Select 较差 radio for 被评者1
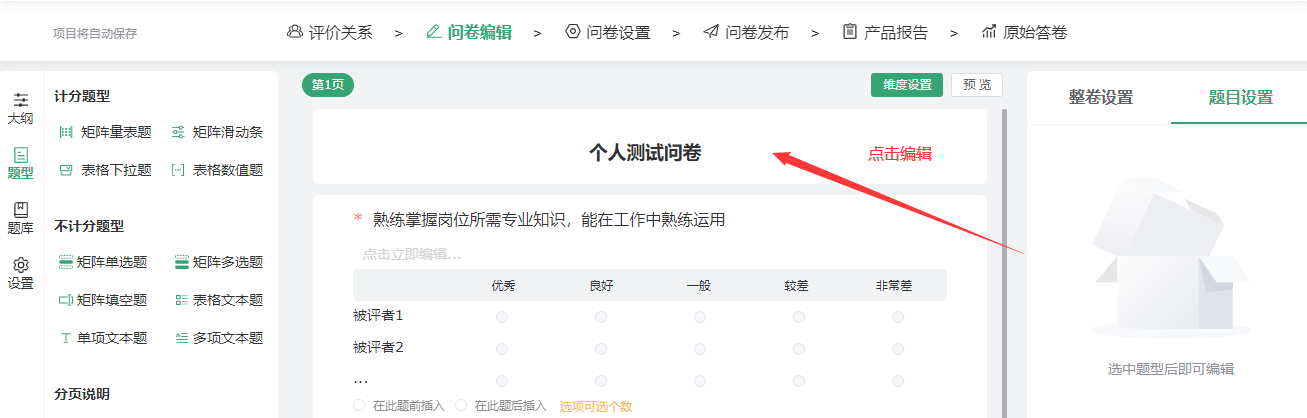Screen dimensions: 1307x418 click(x=799, y=316)
